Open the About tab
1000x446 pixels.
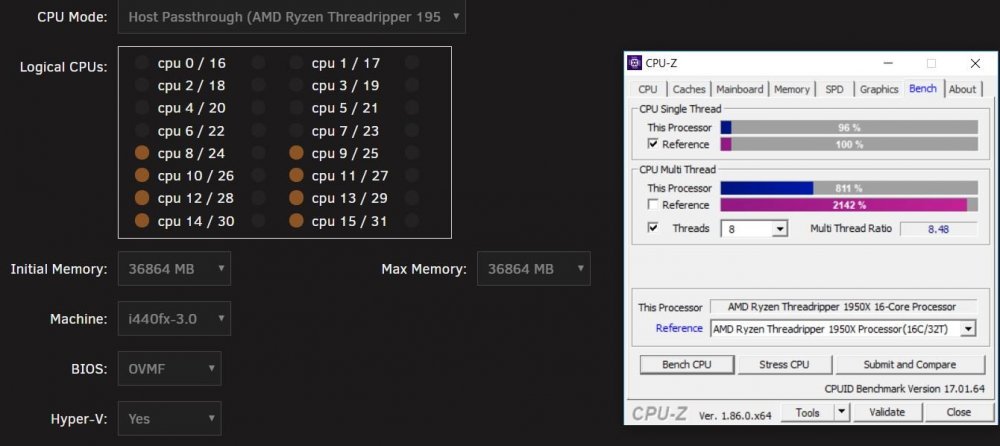(x=962, y=89)
